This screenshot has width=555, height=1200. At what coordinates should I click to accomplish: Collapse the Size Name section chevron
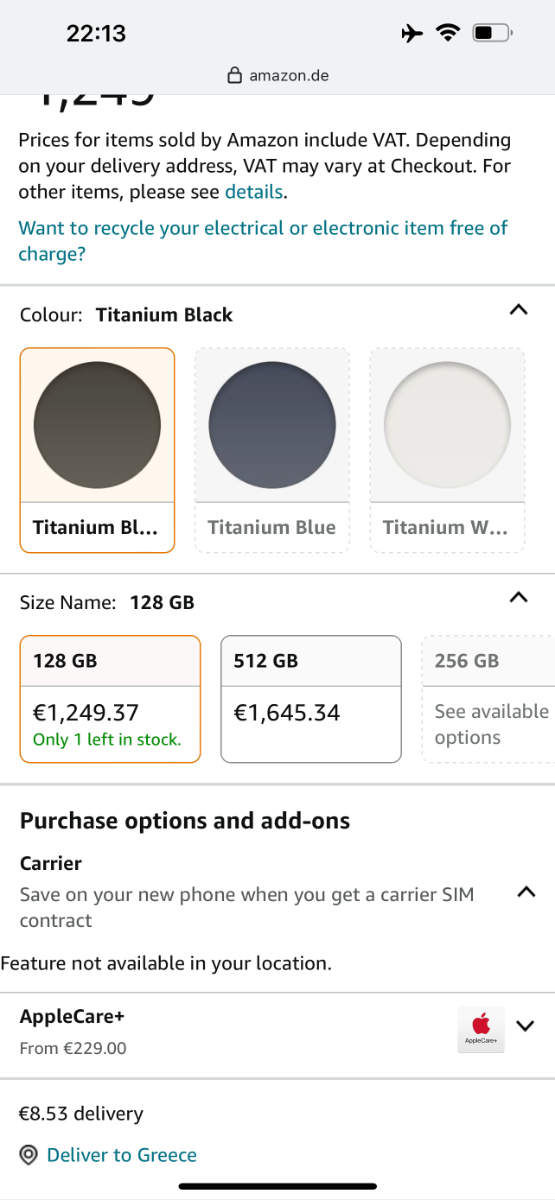click(518, 598)
